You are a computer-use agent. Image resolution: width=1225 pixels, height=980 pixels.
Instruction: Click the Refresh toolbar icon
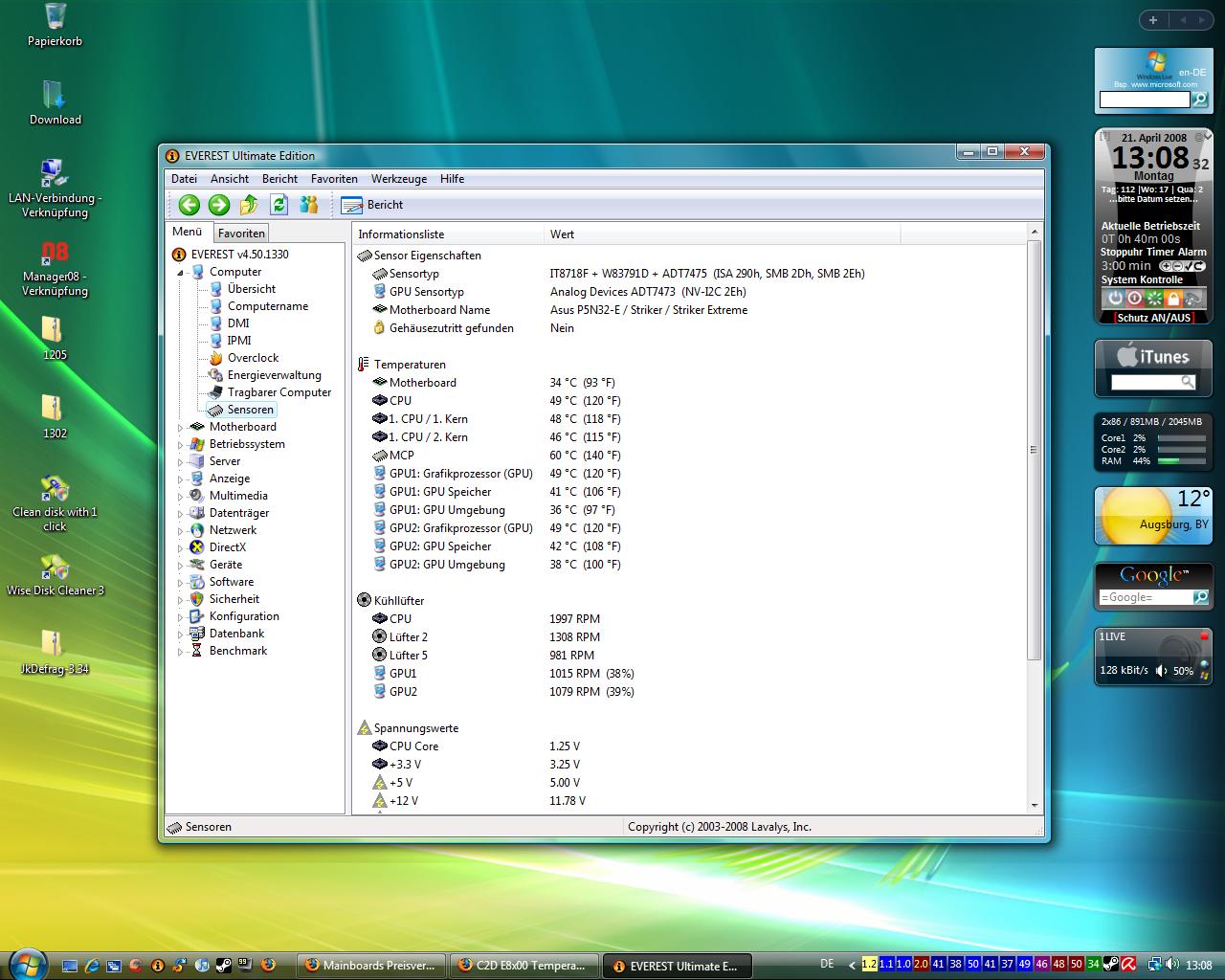click(x=278, y=204)
